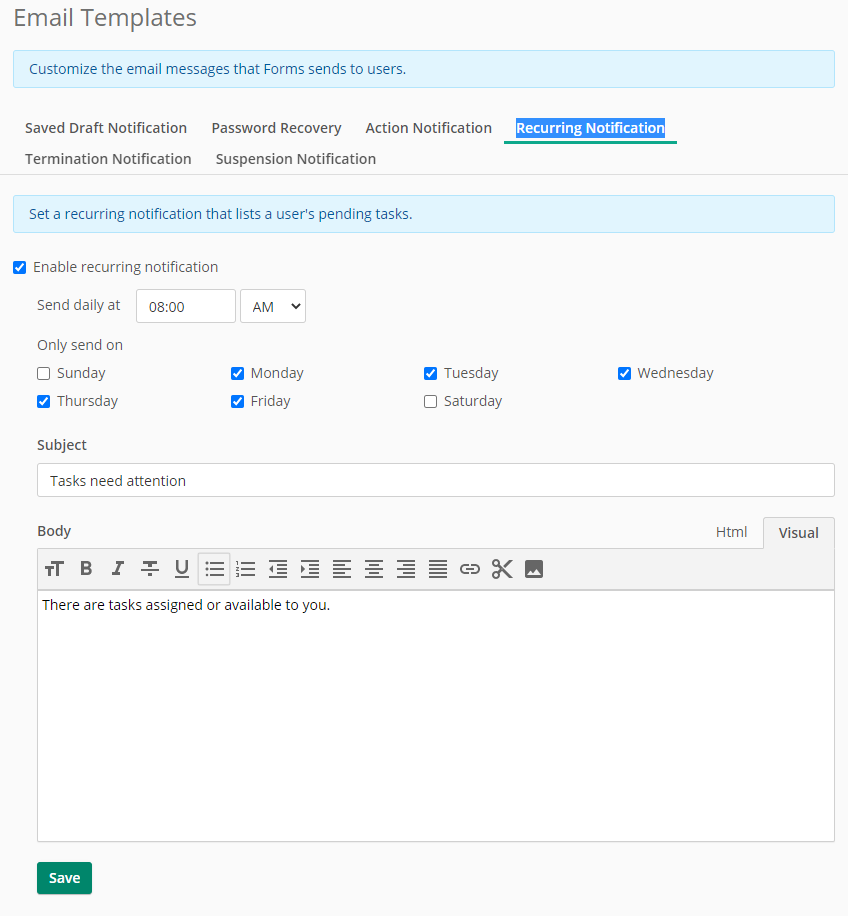Open the font size tool in editor toolbar
848x916 pixels.
click(54, 568)
